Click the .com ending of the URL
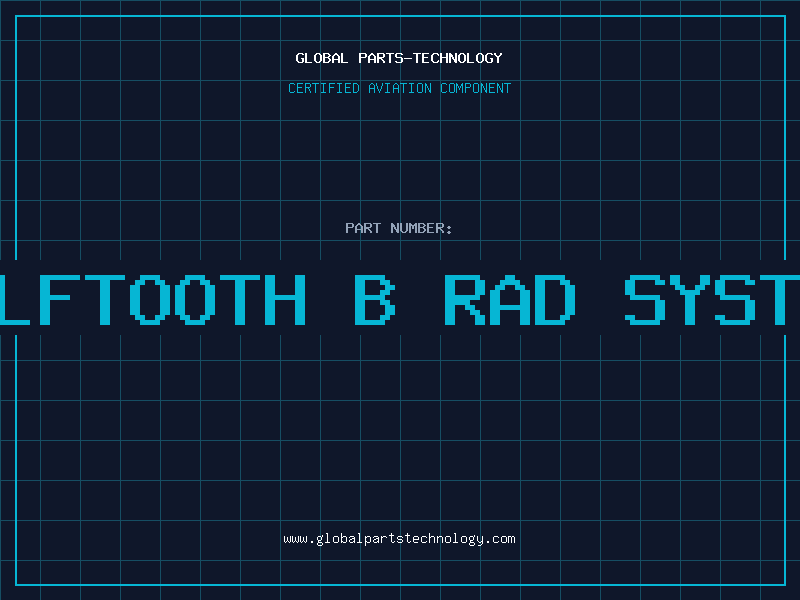The width and height of the screenshot is (800, 600). pos(500,539)
